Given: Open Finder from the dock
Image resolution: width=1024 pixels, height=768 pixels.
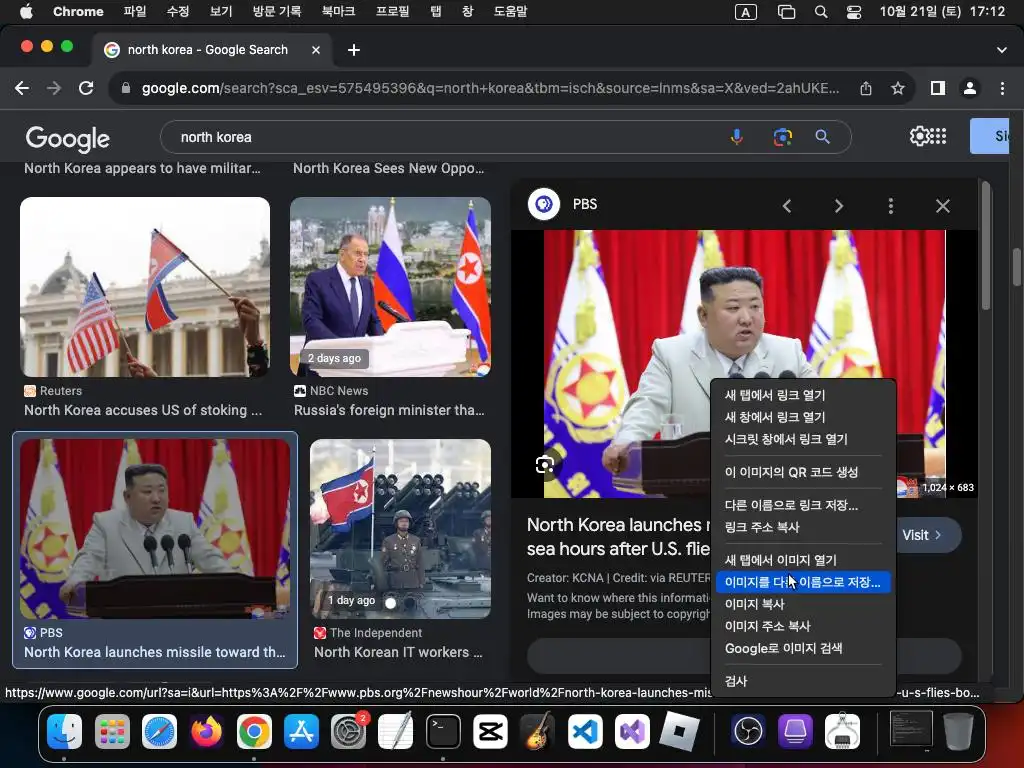Looking at the screenshot, I should tap(64, 731).
